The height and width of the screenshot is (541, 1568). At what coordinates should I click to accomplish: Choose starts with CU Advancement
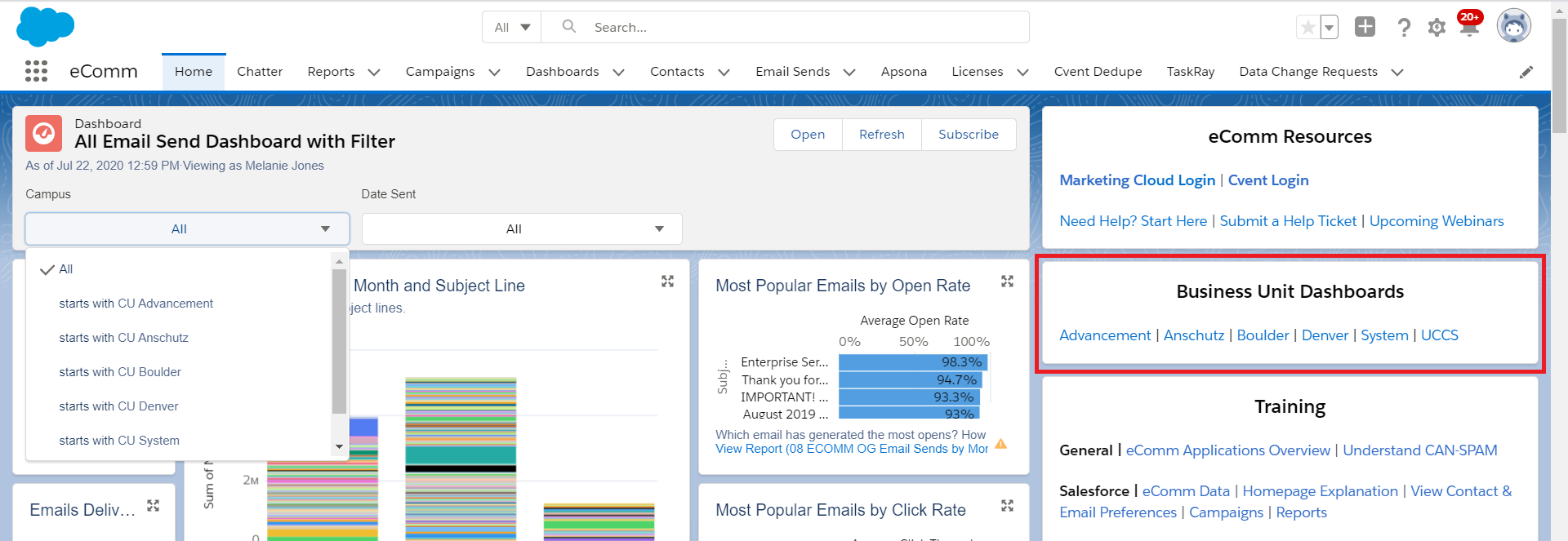click(178, 304)
